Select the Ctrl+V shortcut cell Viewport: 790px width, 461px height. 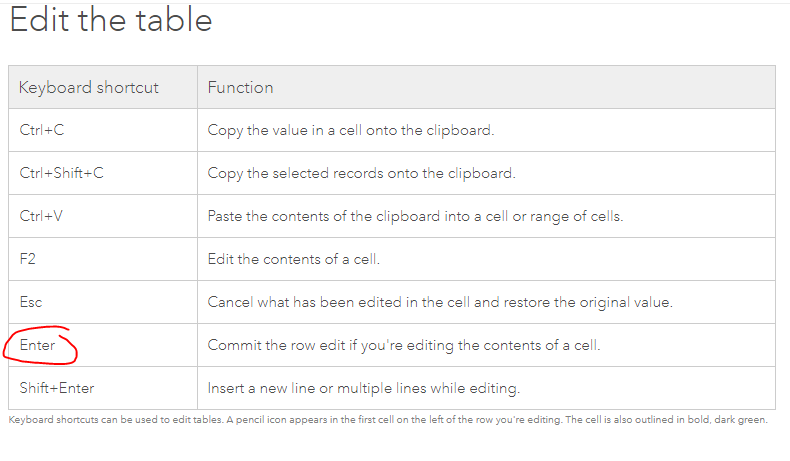click(42, 216)
